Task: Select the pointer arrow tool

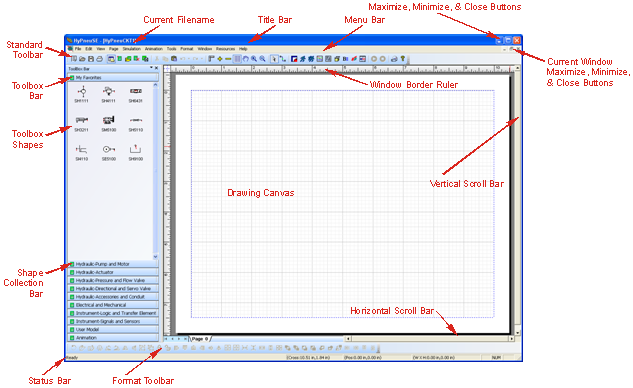Action: [x=274, y=59]
